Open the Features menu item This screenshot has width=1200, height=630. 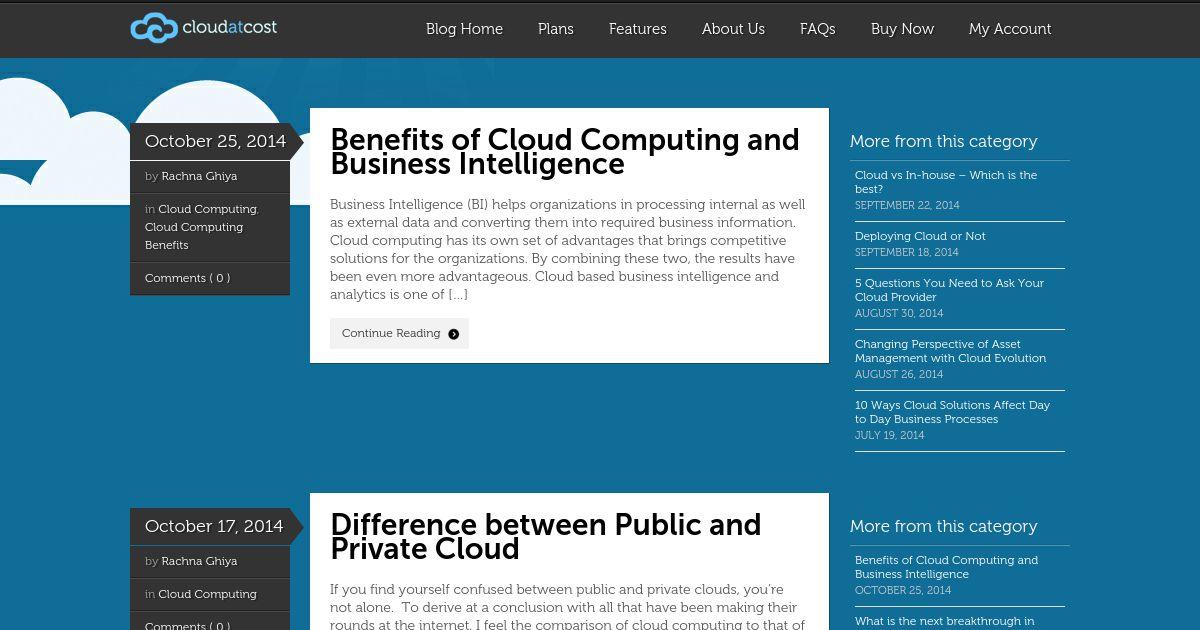[x=638, y=29]
